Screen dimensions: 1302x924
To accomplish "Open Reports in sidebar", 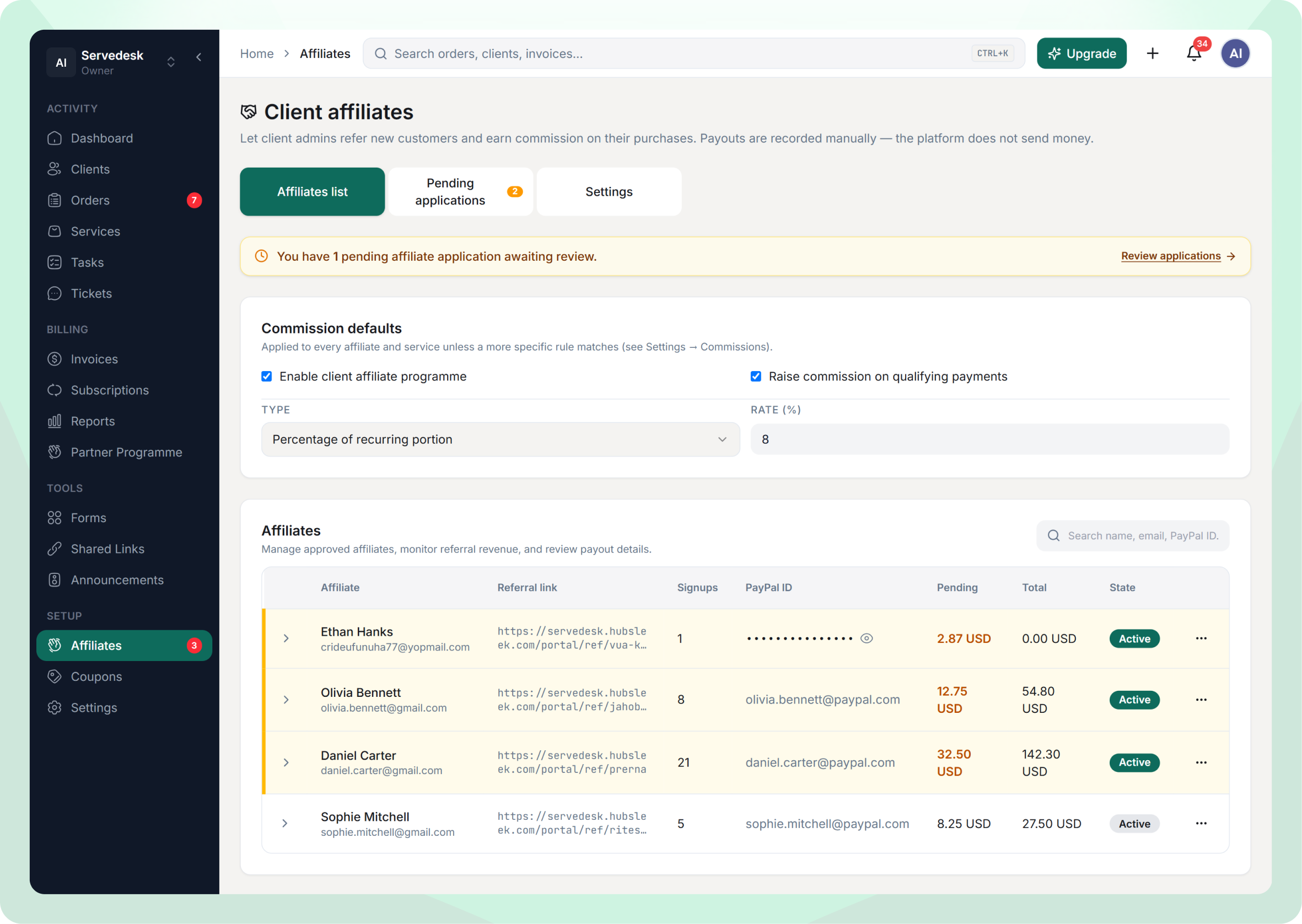I will coord(124,421).
